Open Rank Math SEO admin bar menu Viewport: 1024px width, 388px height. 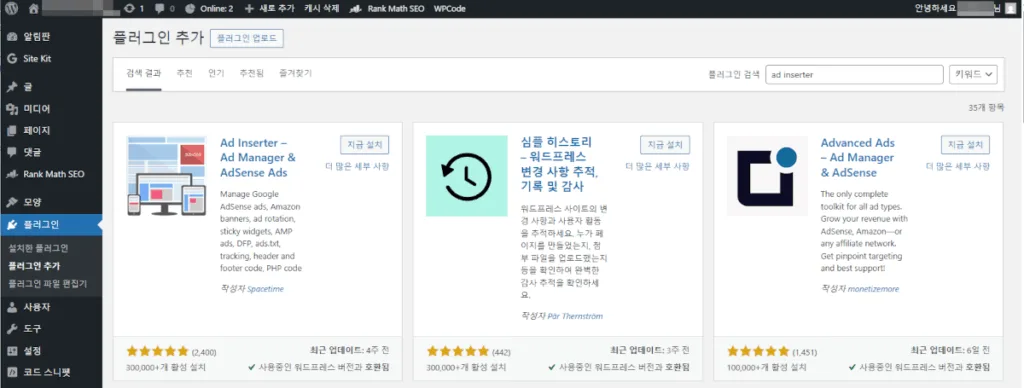coord(387,8)
